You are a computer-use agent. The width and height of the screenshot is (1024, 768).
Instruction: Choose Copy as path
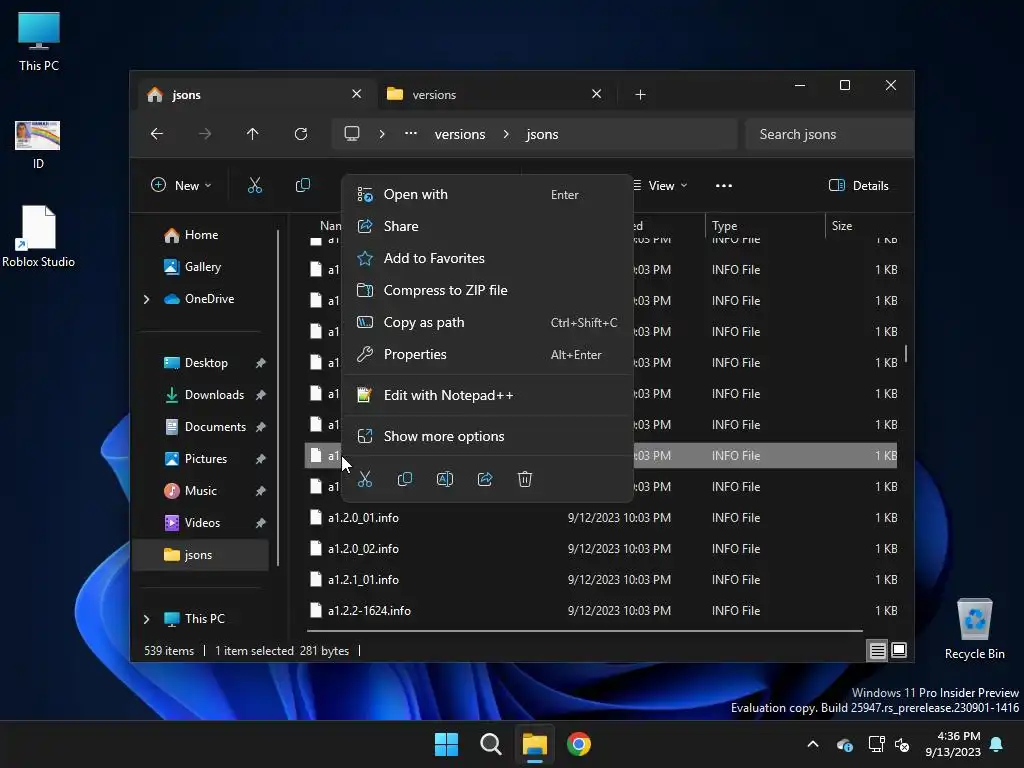point(487,323)
